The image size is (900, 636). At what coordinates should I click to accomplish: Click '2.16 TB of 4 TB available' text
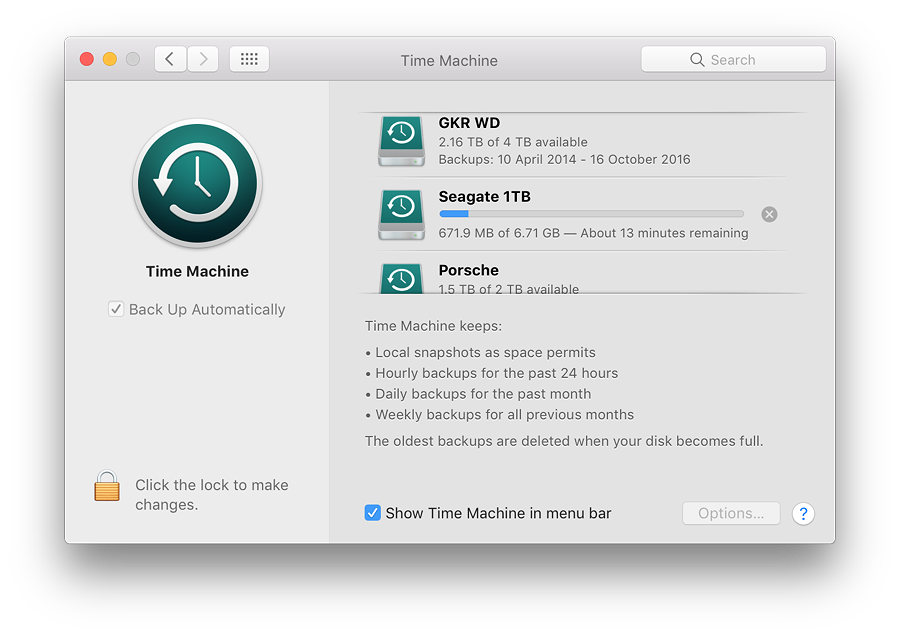click(513, 142)
